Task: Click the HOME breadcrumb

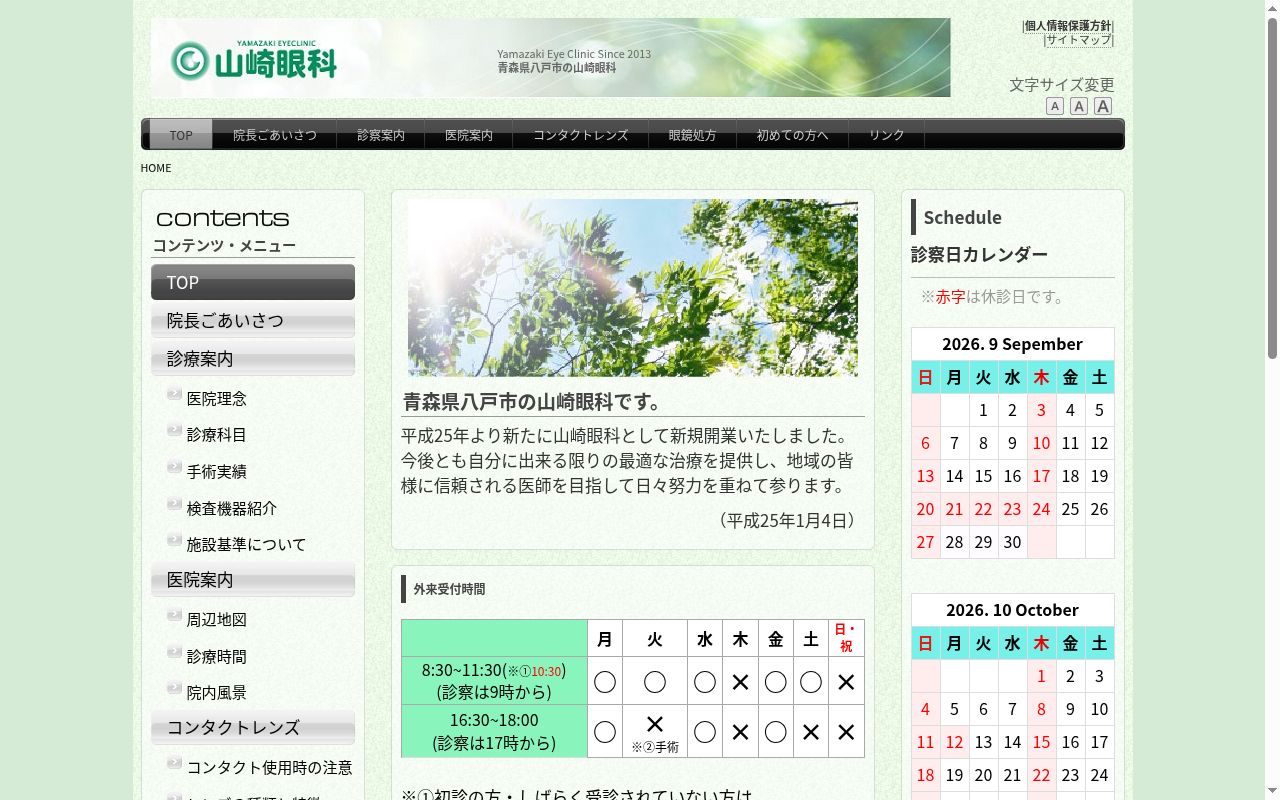Action: click(156, 168)
